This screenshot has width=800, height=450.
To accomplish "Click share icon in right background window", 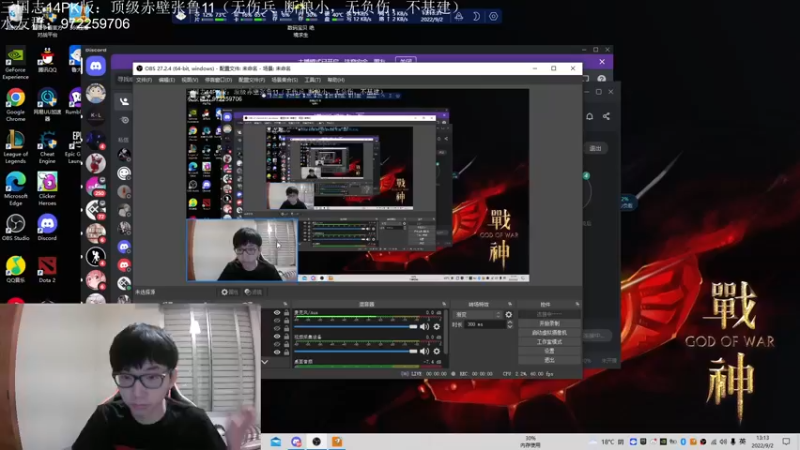I will (606, 116).
